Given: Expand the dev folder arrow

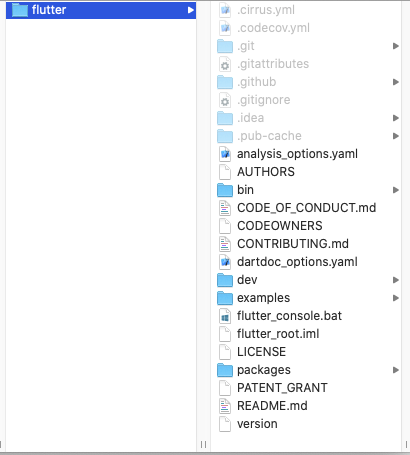Looking at the screenshot, I should point(396,280).
